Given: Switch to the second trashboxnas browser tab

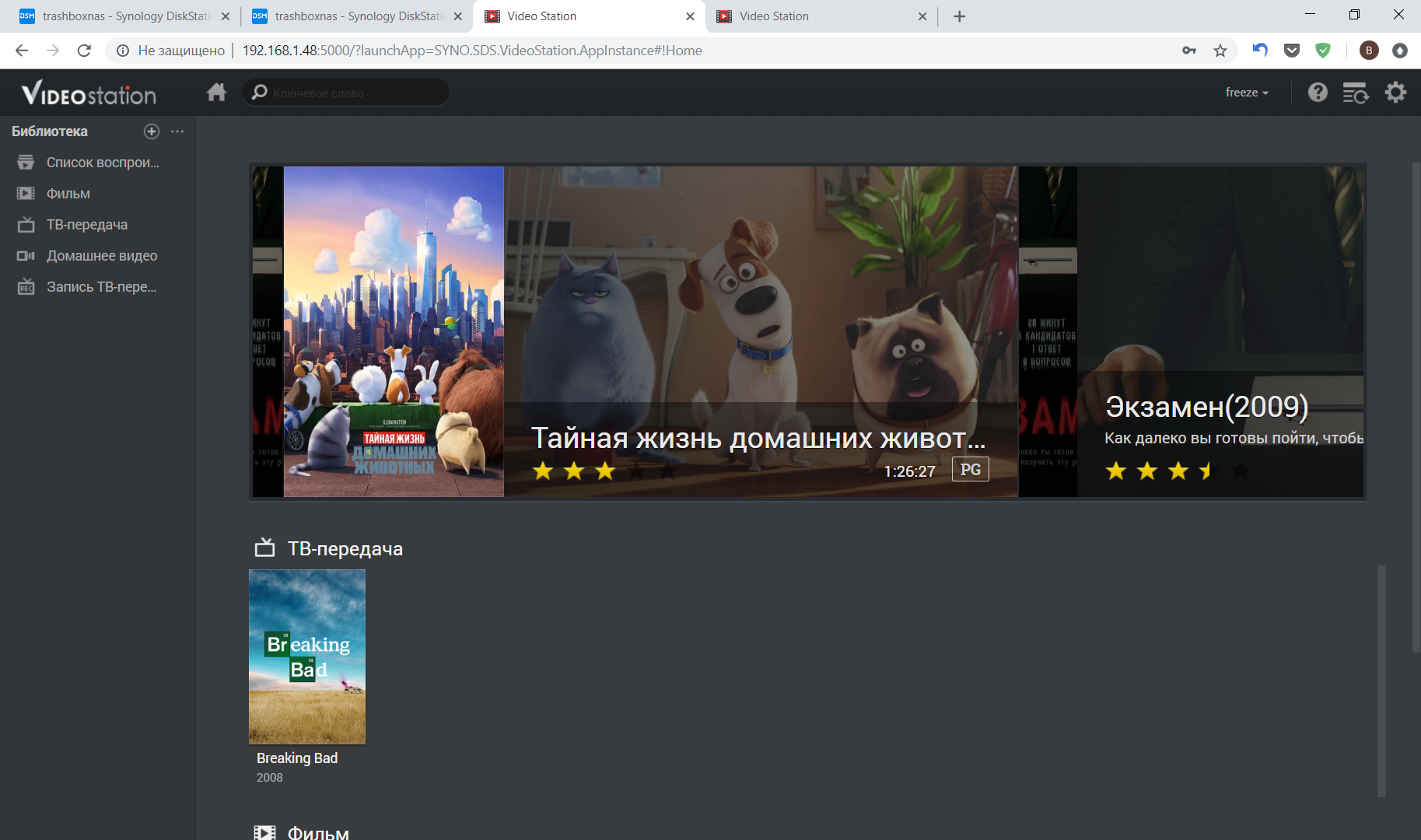Looking at the screenshot, I should pyautogui.click(x=356, y=16).
